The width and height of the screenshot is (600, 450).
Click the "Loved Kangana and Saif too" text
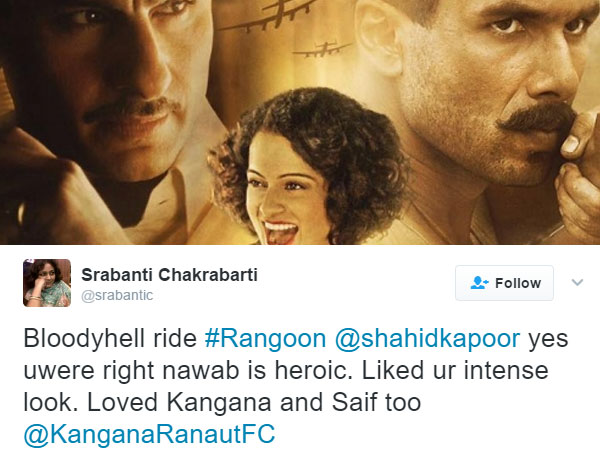click(x=254, y=403)
